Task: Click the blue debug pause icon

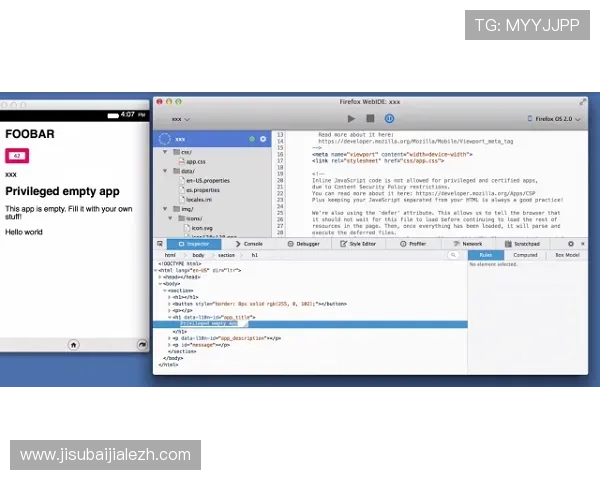Action: click(x=389, y=118)
